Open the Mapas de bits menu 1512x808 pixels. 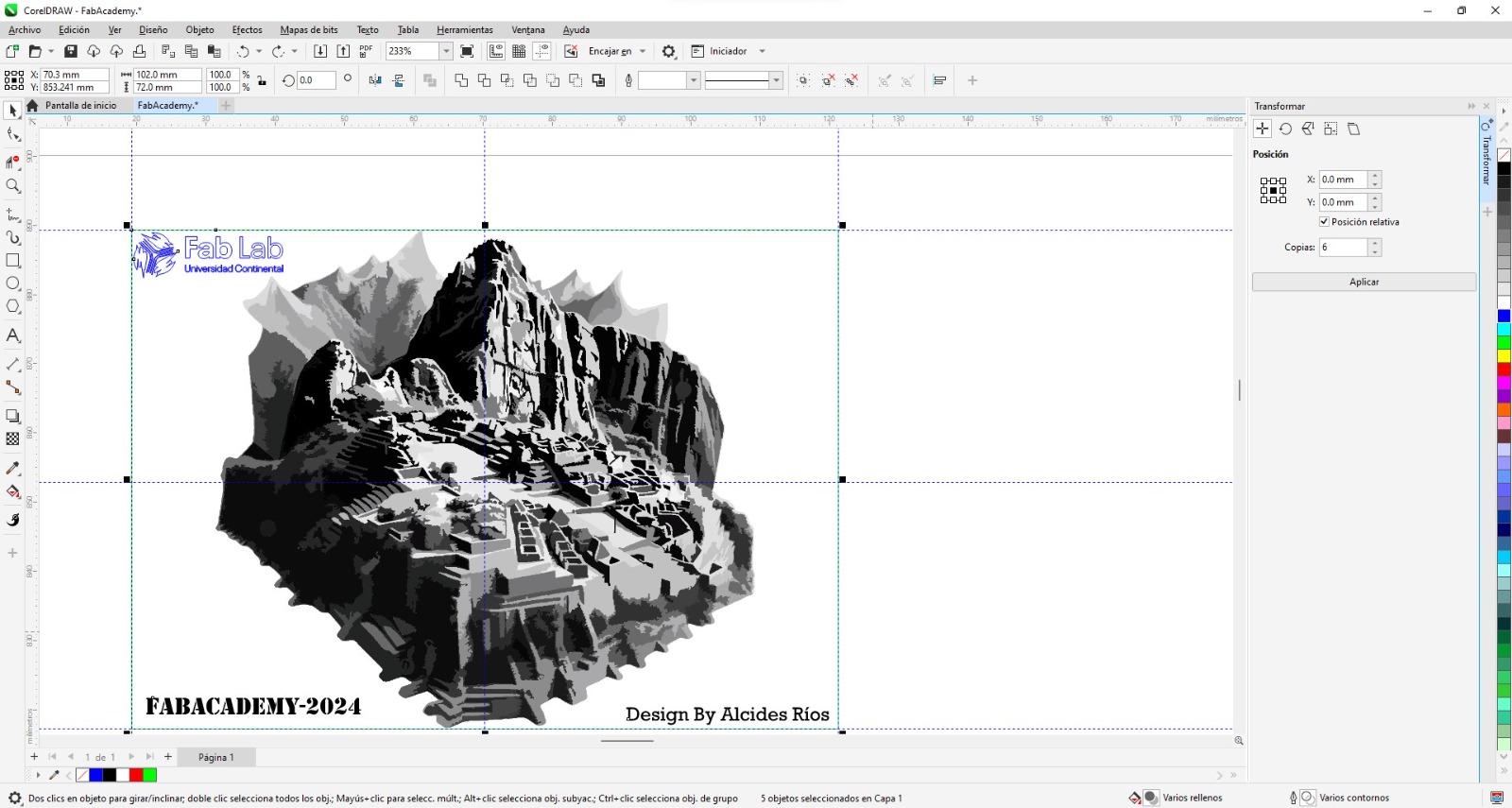click(308, 30)
